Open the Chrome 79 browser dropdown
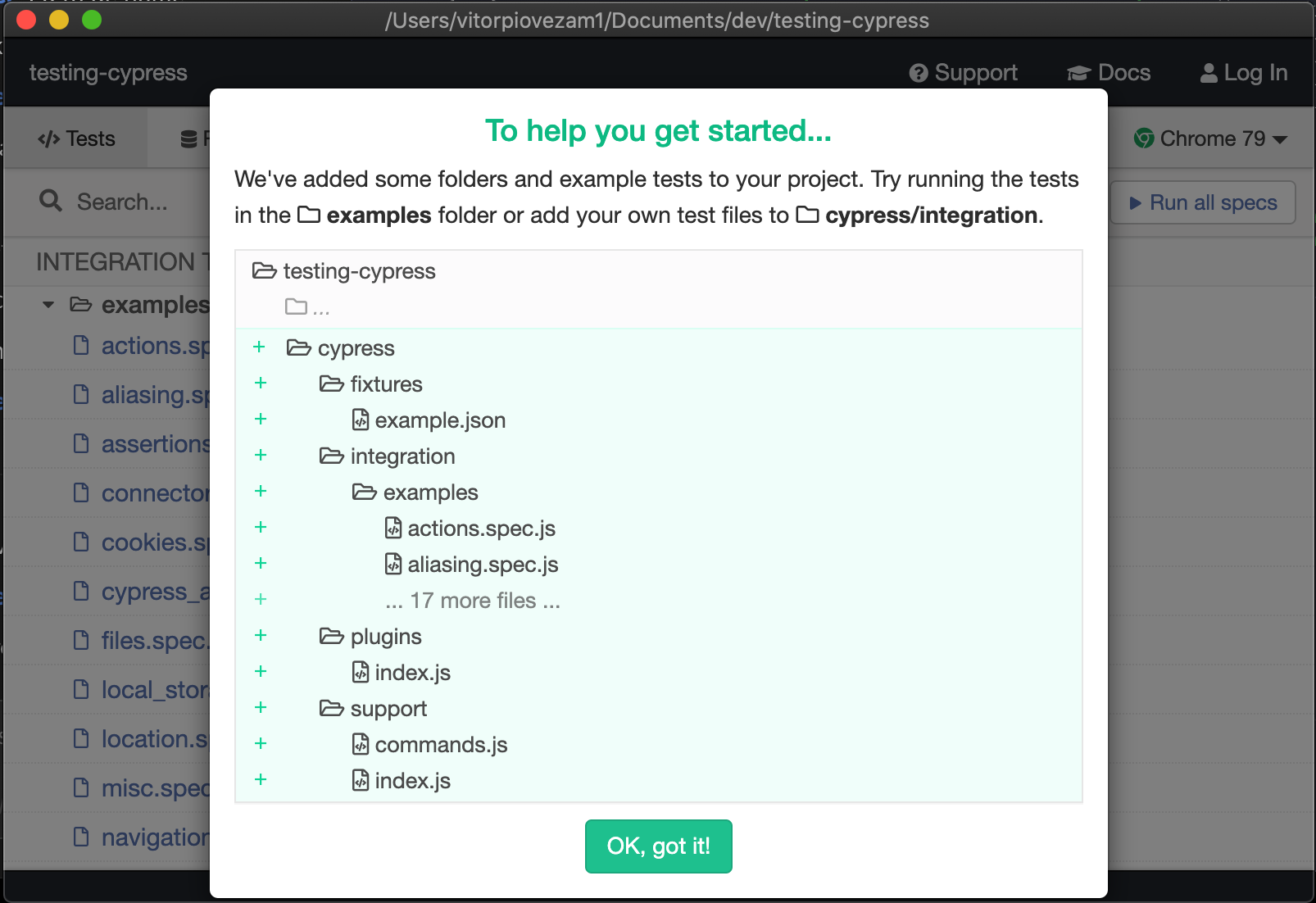Screen dimensions: 1316x903 [x=1210, y=138]
